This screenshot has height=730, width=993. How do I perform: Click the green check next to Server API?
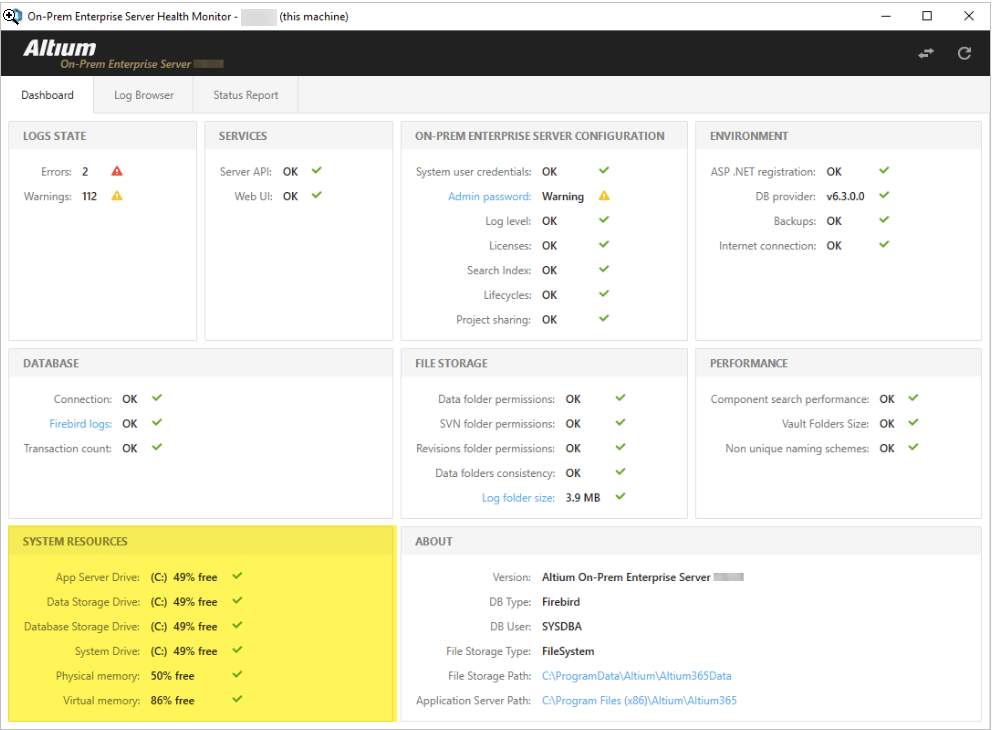(x=317, y=170)
